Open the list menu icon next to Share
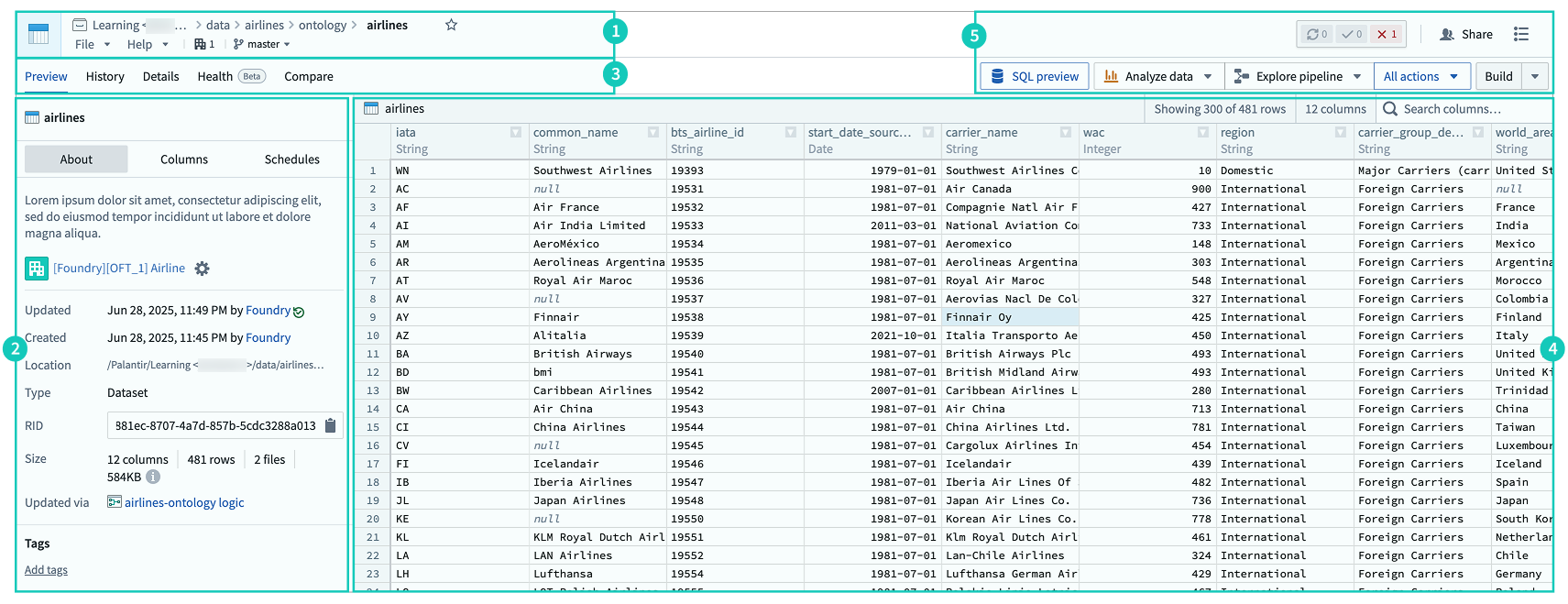1568x604 pixels. point(1521,34)
